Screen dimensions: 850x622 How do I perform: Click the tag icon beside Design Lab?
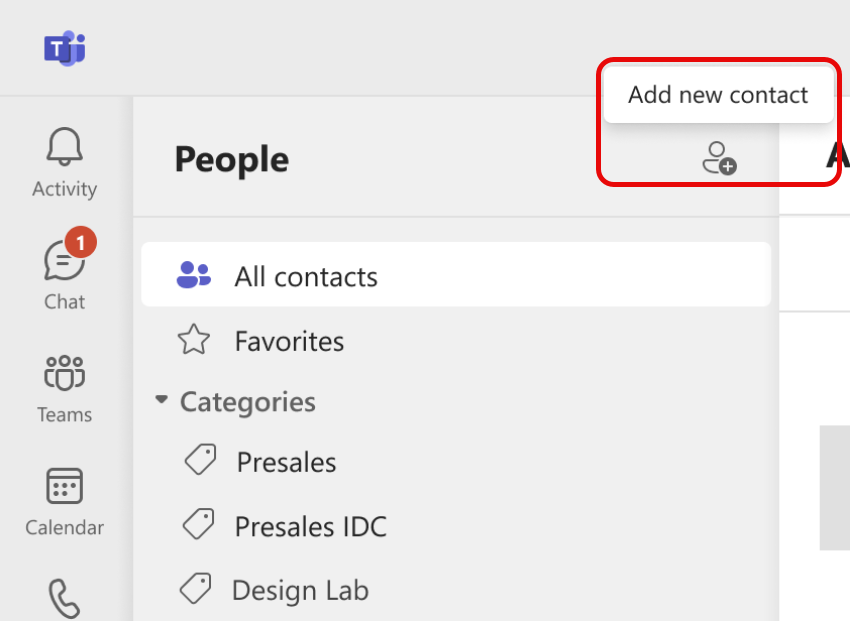click(x=200, y=589)
